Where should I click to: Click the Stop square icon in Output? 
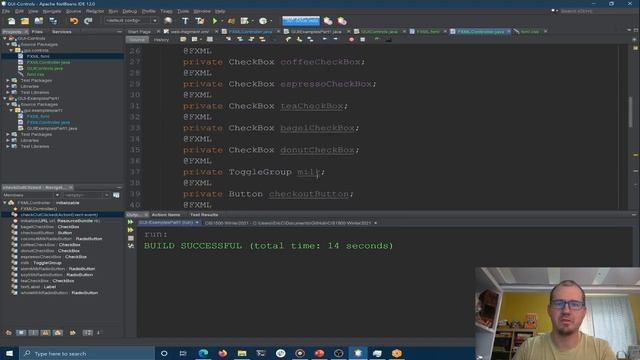click(131, 238)
